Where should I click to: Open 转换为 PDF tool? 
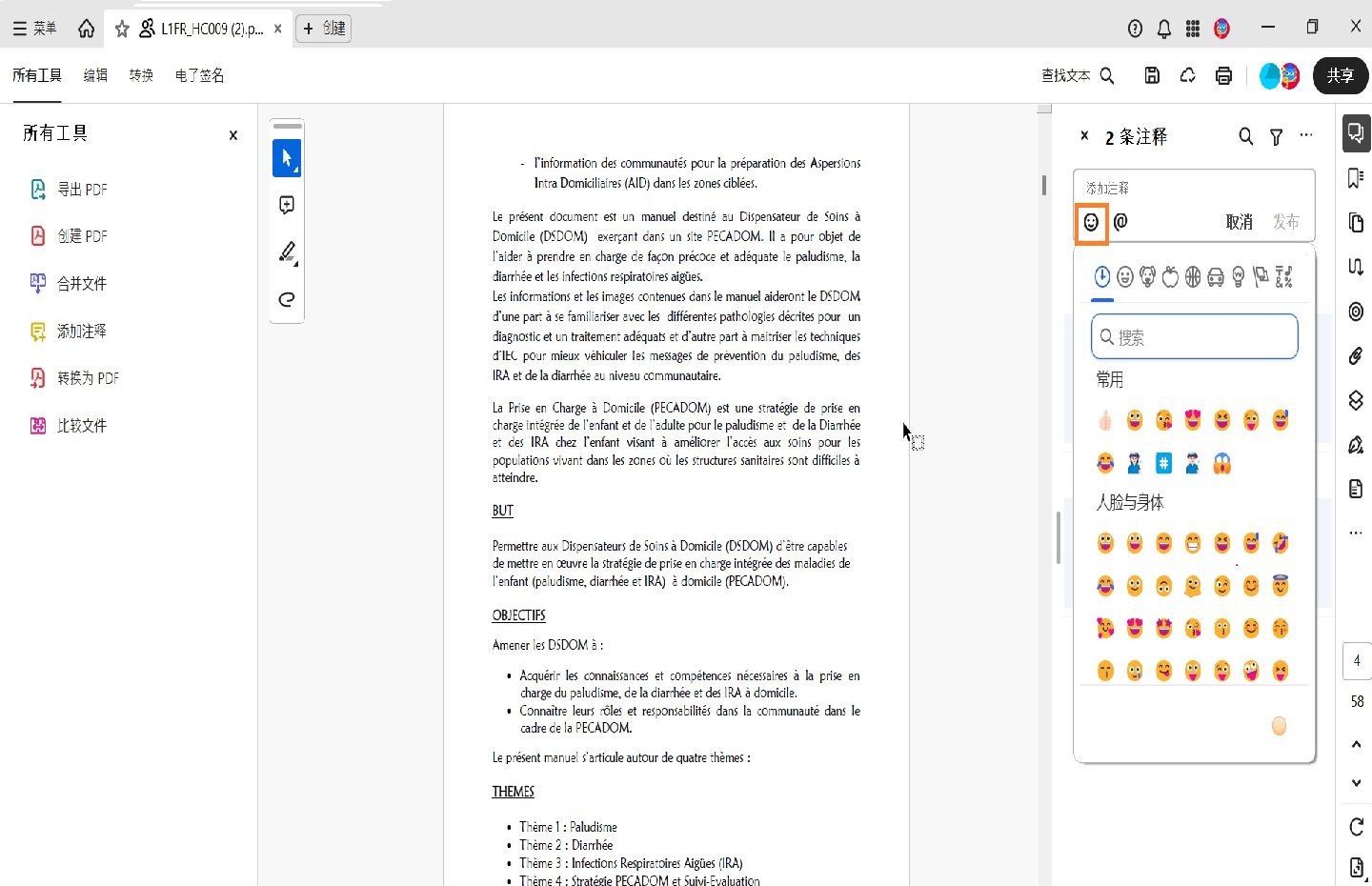pyautogui.click(x=75, y=378)
